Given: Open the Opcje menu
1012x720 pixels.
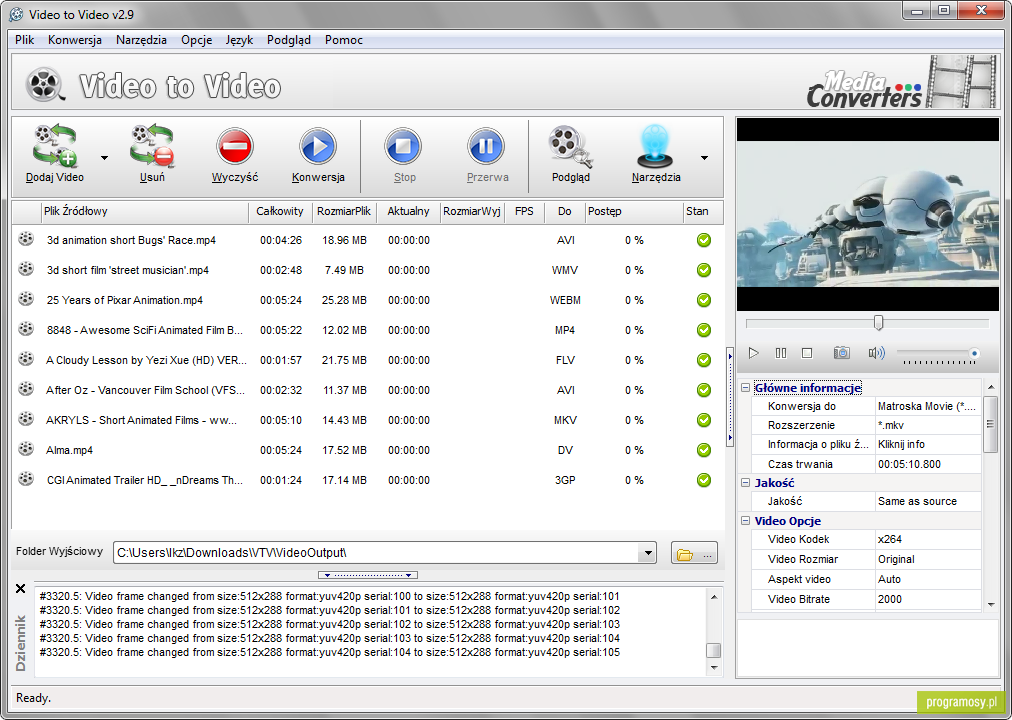Looking at the screenshot, I should (197, 40).
